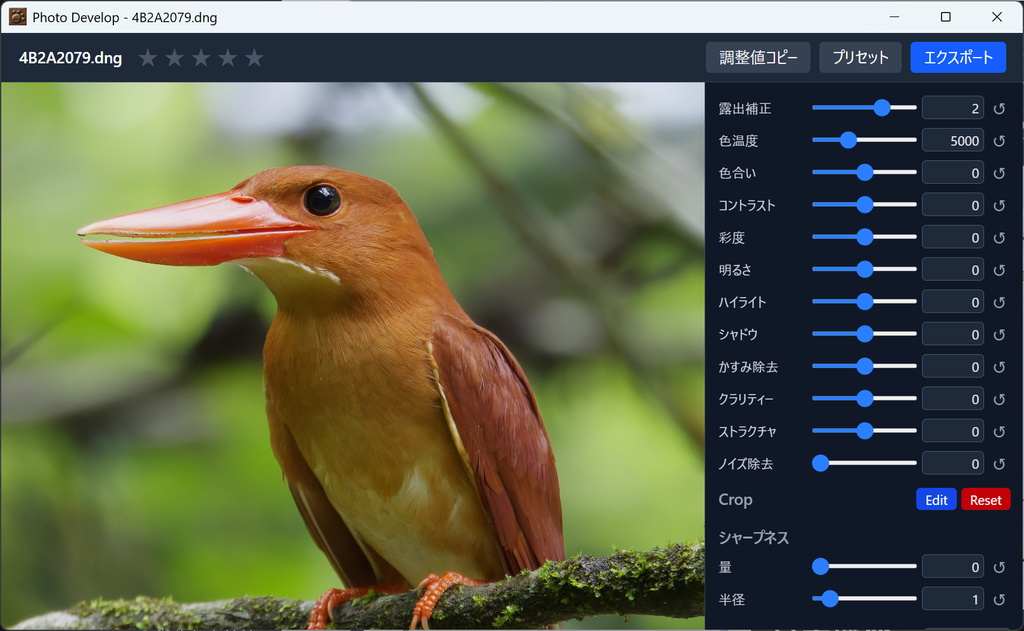The image size is (1024, 631).
Task: Click the 色温度 value input field
Action: pos(952,140)
